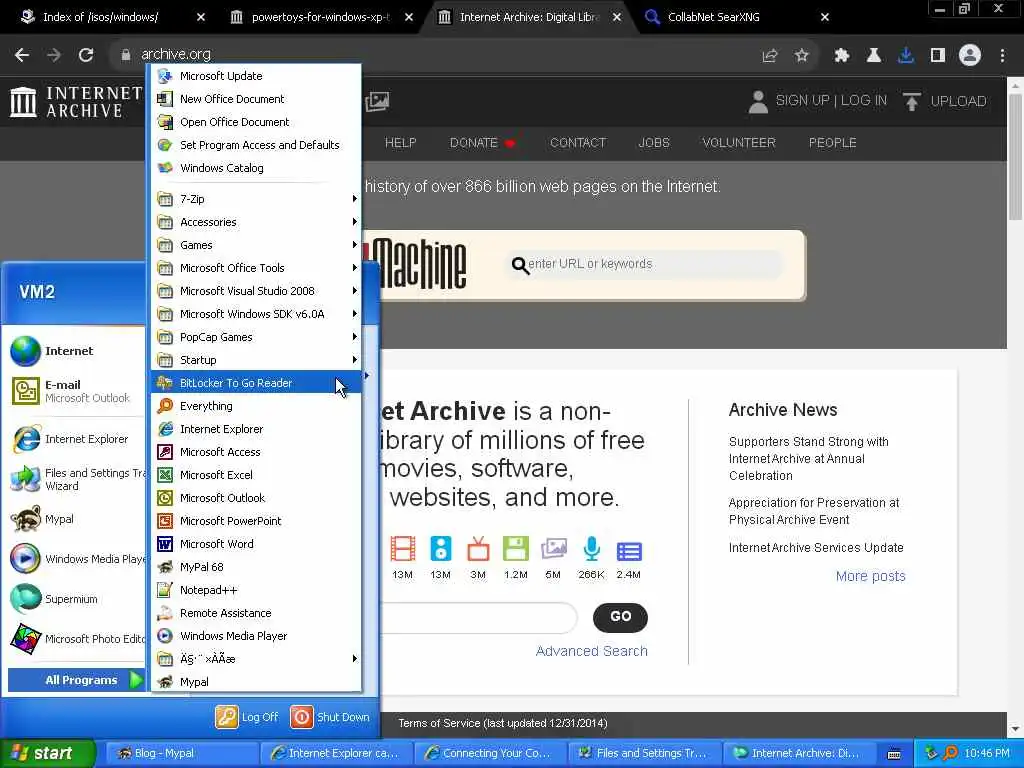This screenshot has height=768, width=1024.
Task: Go back in browser history
Action: [22, 55]
